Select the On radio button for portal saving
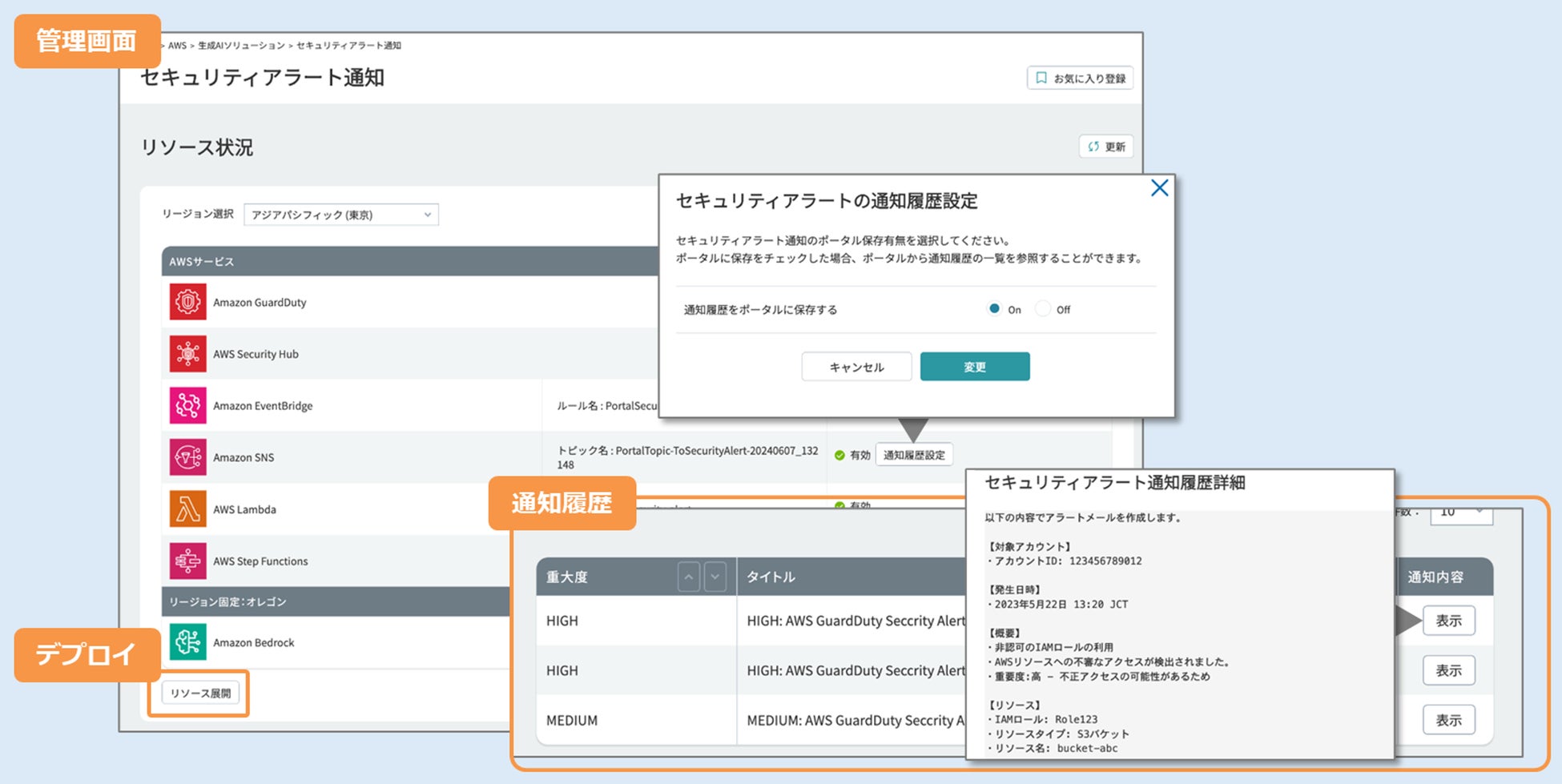 [x=994, y=308]
